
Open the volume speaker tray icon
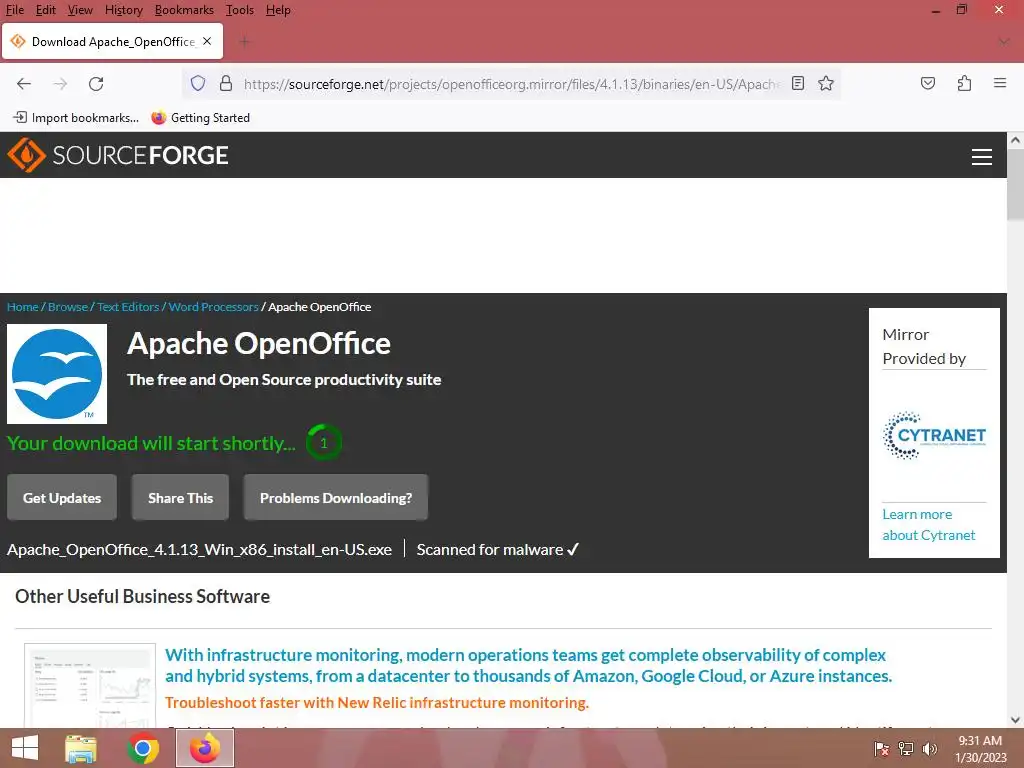pos(929,749)
